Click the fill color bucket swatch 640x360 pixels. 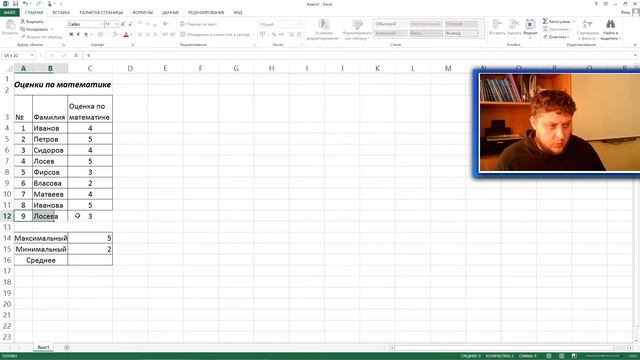114,34
